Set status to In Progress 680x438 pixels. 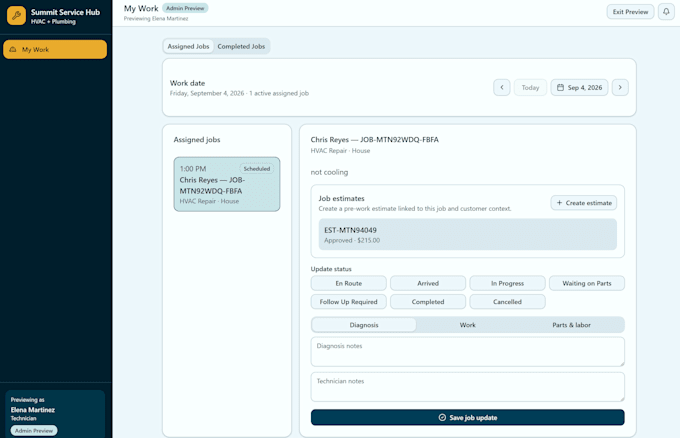coord(507,283)
